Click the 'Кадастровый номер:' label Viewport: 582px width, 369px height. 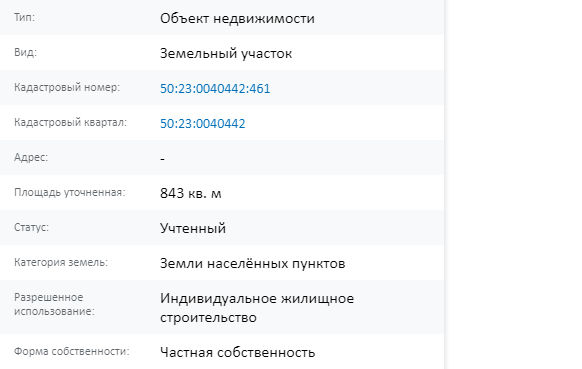[x=67, y=87]
